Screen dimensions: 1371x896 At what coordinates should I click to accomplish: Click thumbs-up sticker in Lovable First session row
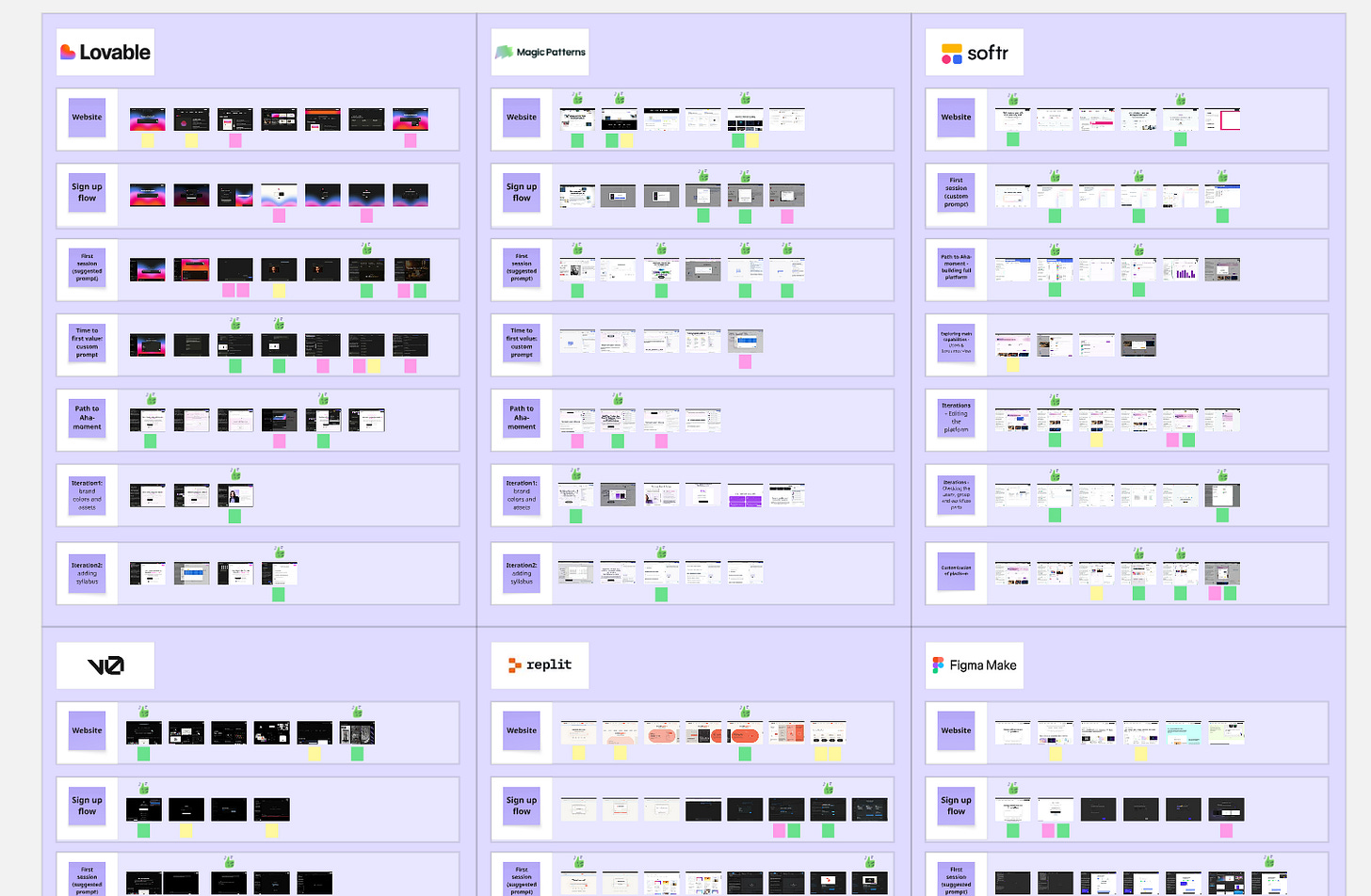pyautogui.click(x=366, y=248)
